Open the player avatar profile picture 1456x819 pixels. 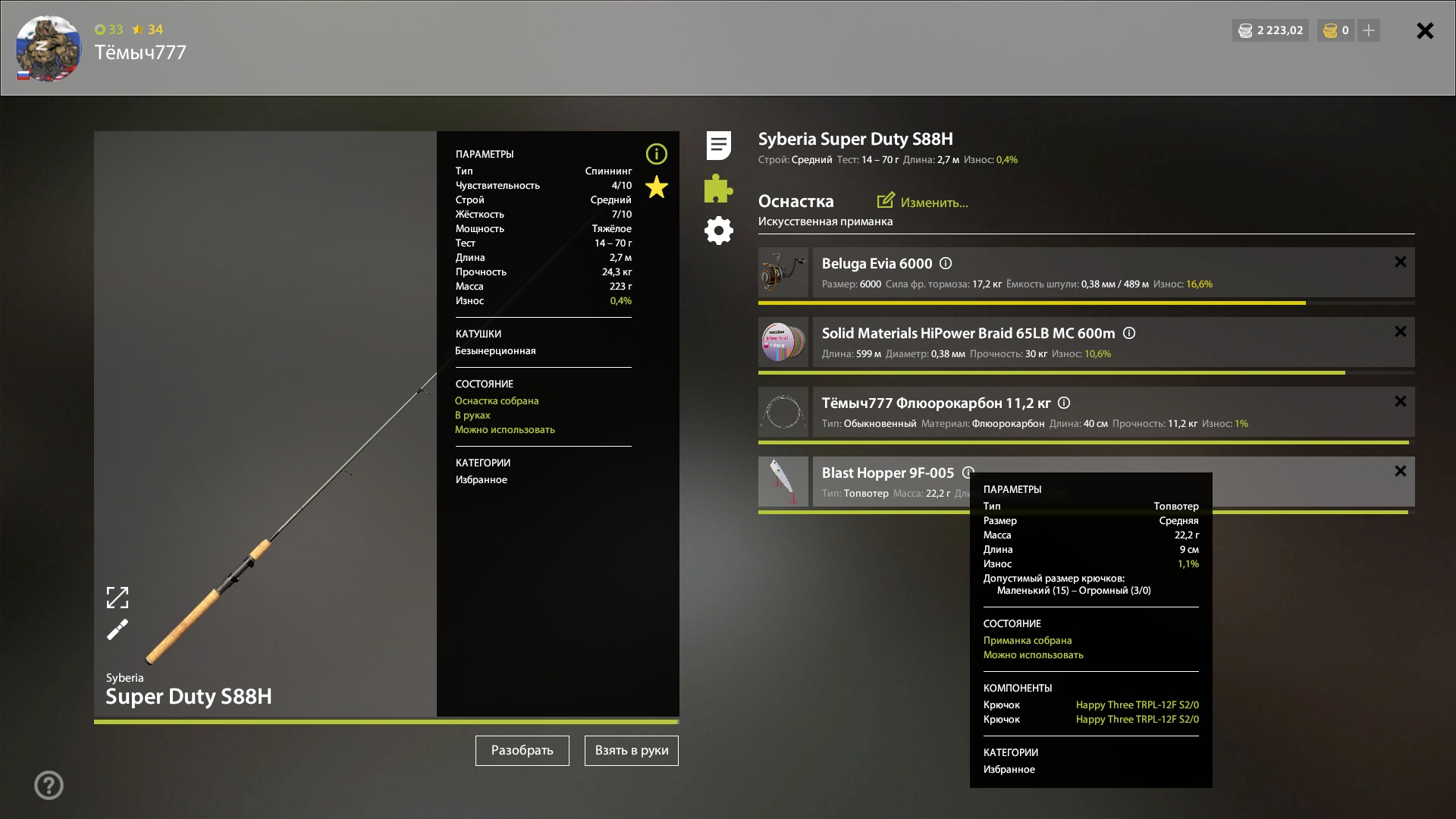click(49, 49)
